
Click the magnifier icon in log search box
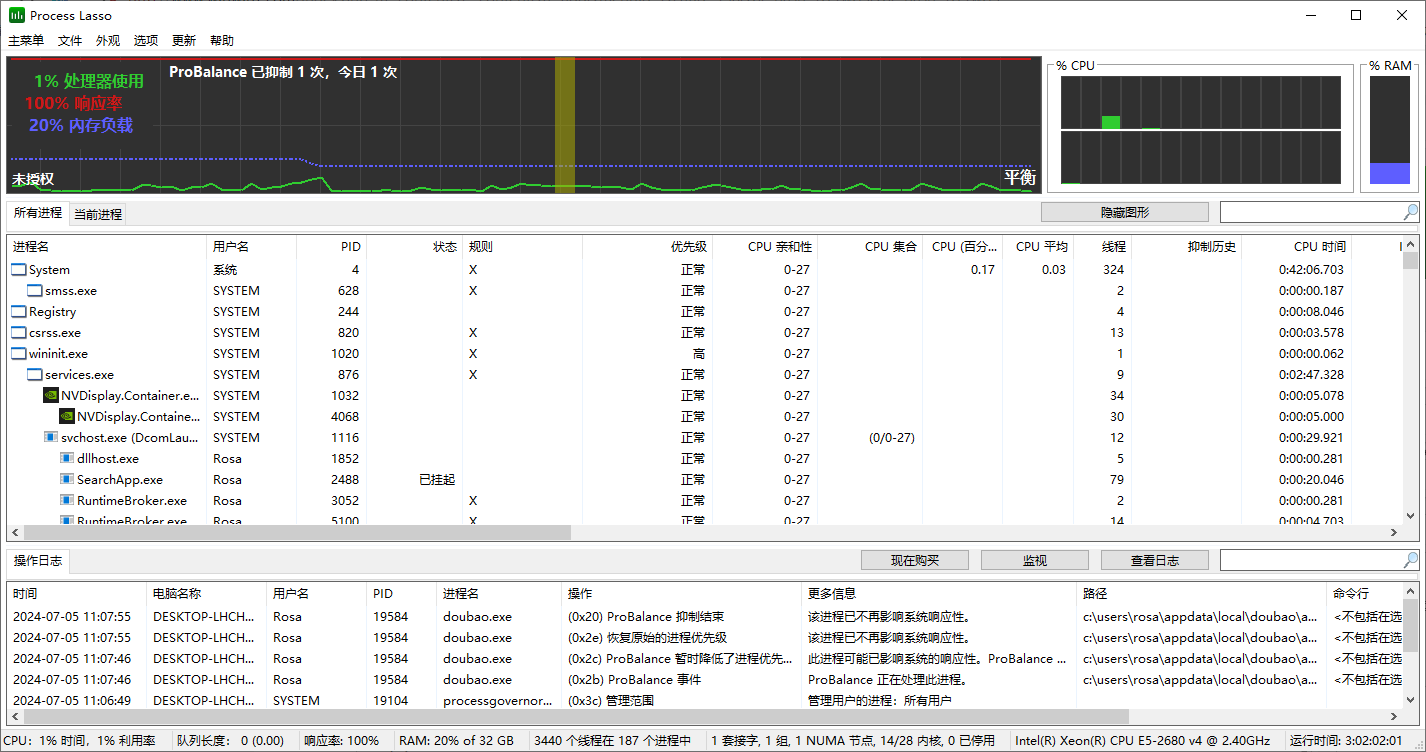click(1410, 560)
